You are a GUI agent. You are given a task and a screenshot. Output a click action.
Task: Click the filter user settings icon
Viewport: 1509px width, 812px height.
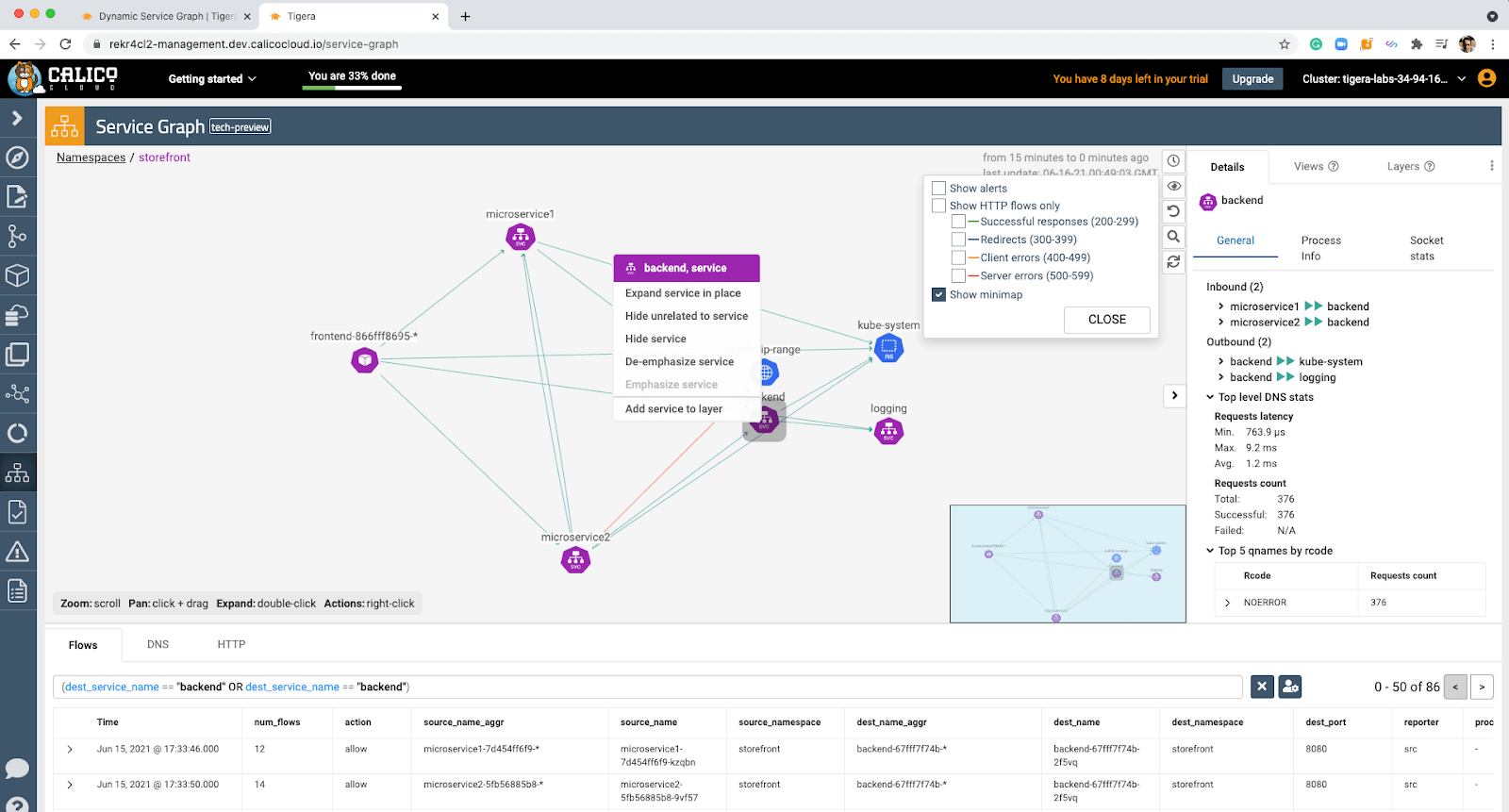pos(1290,687)
